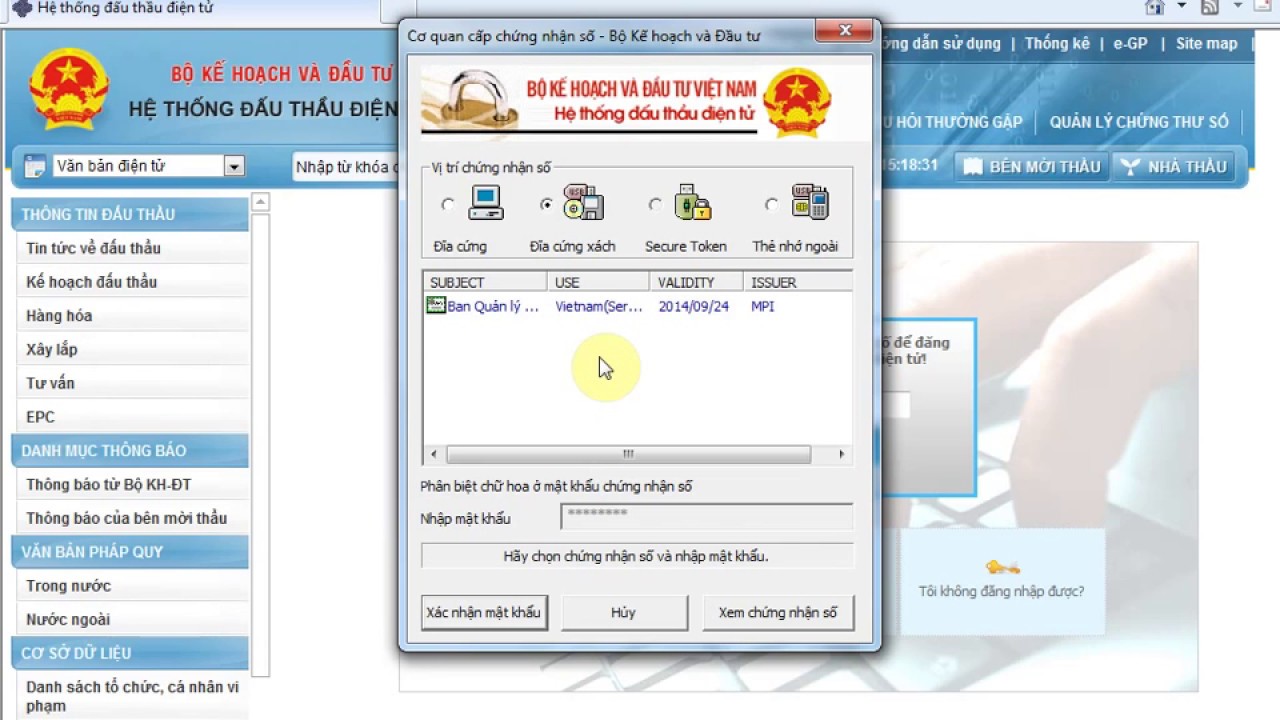Click the Secure Token padlock icon
The height and width of the screenshot is (720, 1280).
(692, 202)
